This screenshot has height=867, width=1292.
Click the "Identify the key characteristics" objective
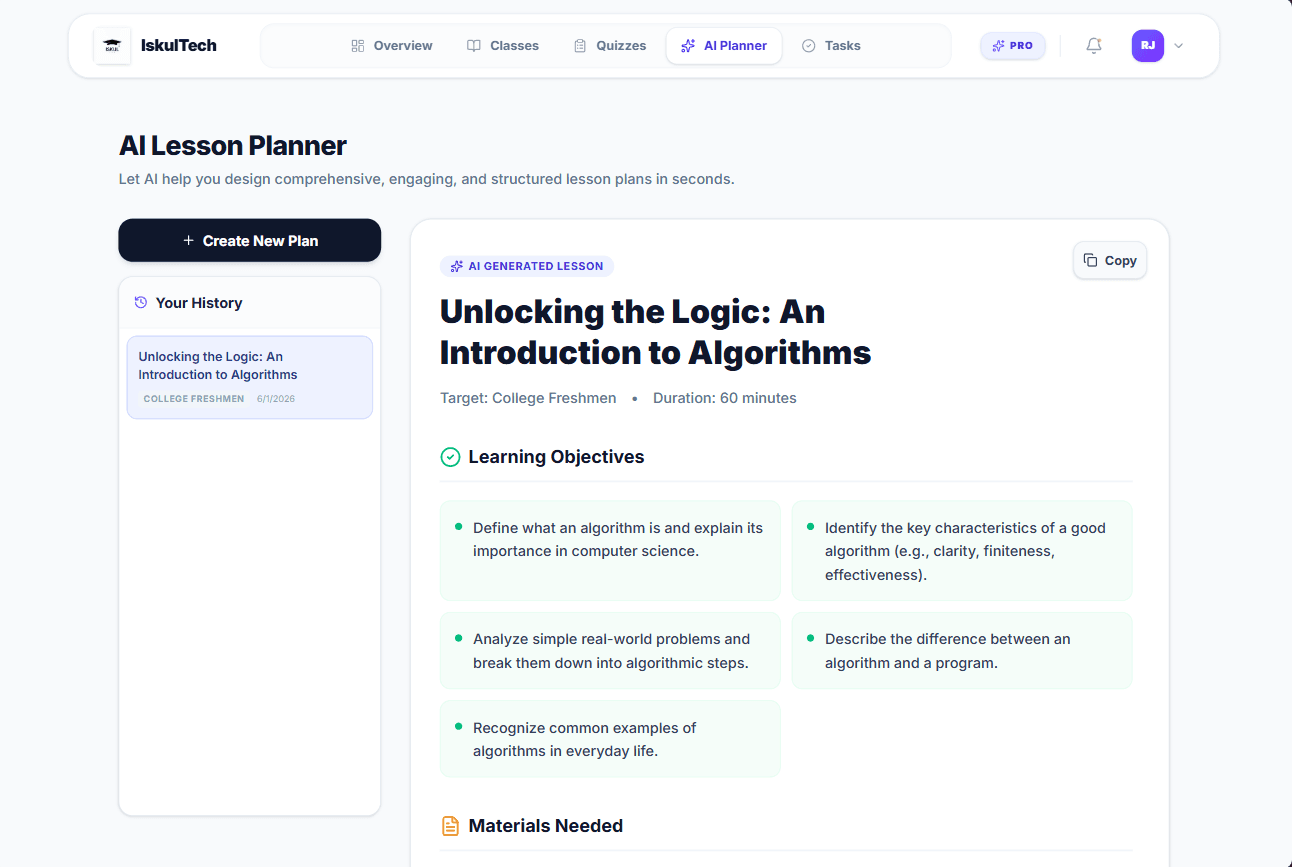pos(962,551)
